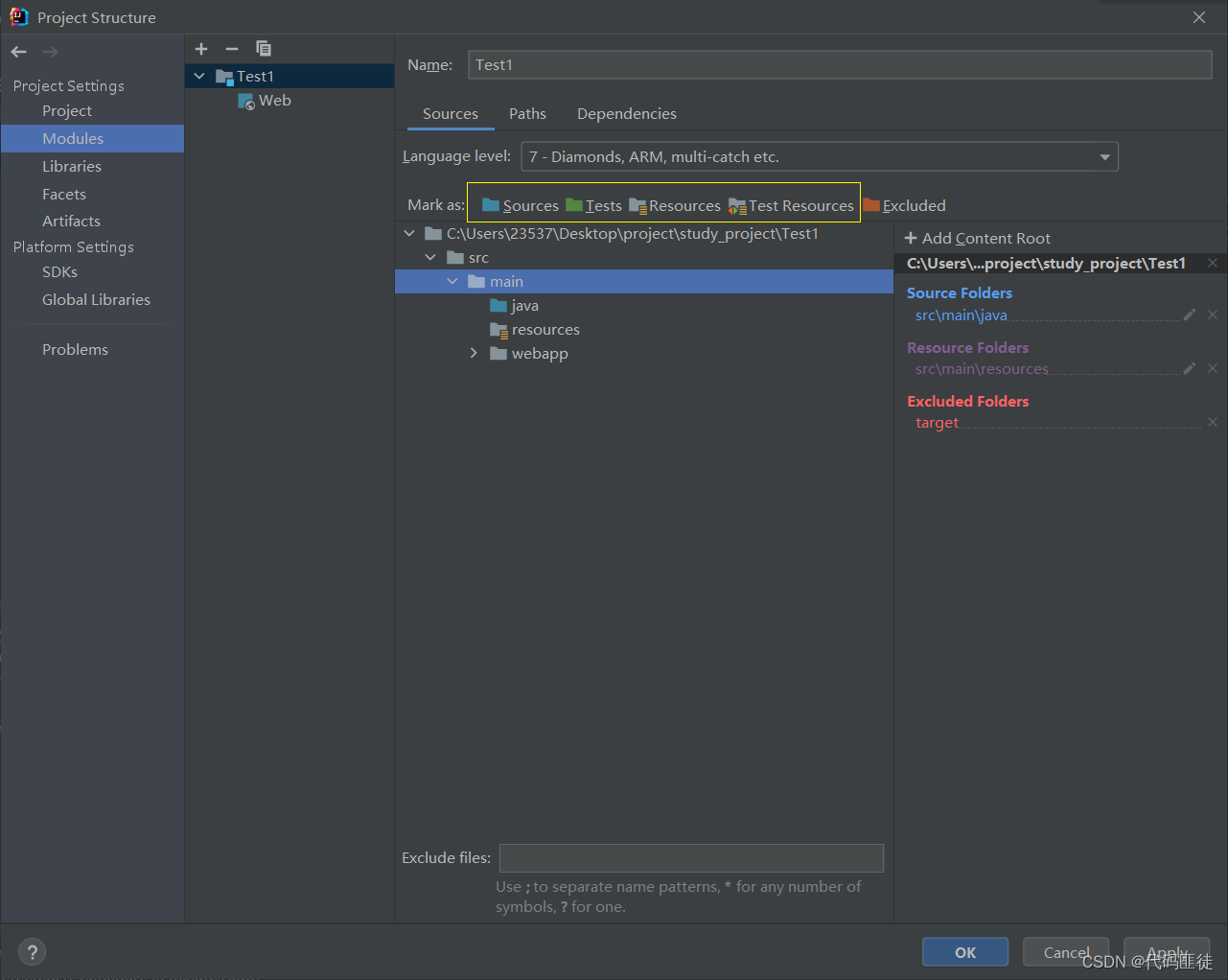Collapse the src folder

point(430,257)
